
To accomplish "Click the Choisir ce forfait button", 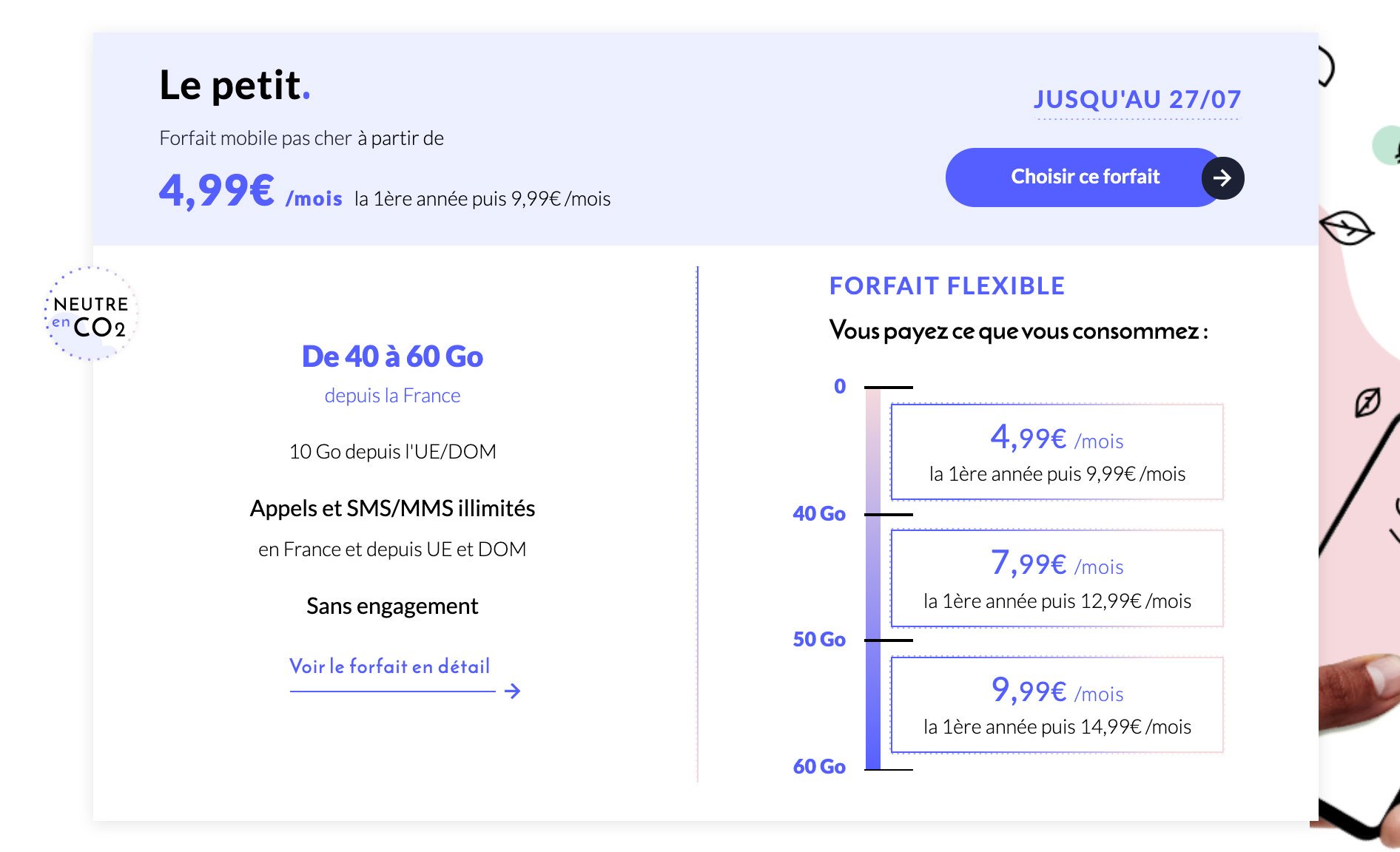I will [x=1085, y=177].
